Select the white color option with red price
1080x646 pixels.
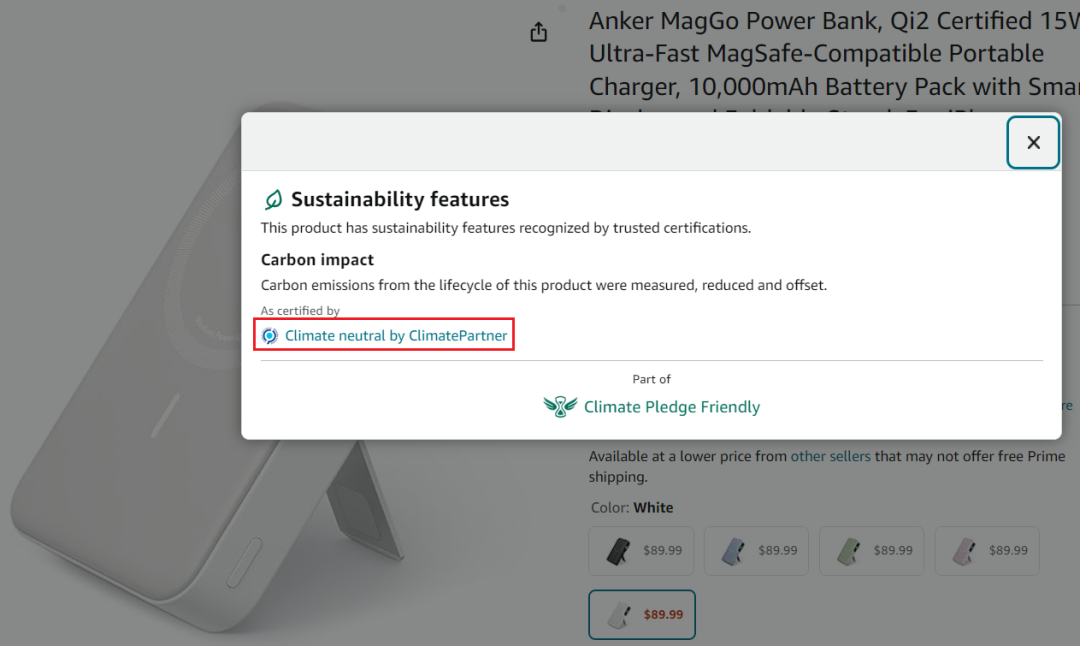pyautogui.click(x=642, y=614)
